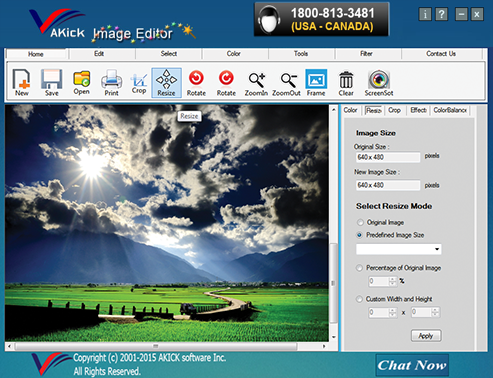Create a new image with New icon
Viewport: 493px width, 378px height.
pos(22,82)
